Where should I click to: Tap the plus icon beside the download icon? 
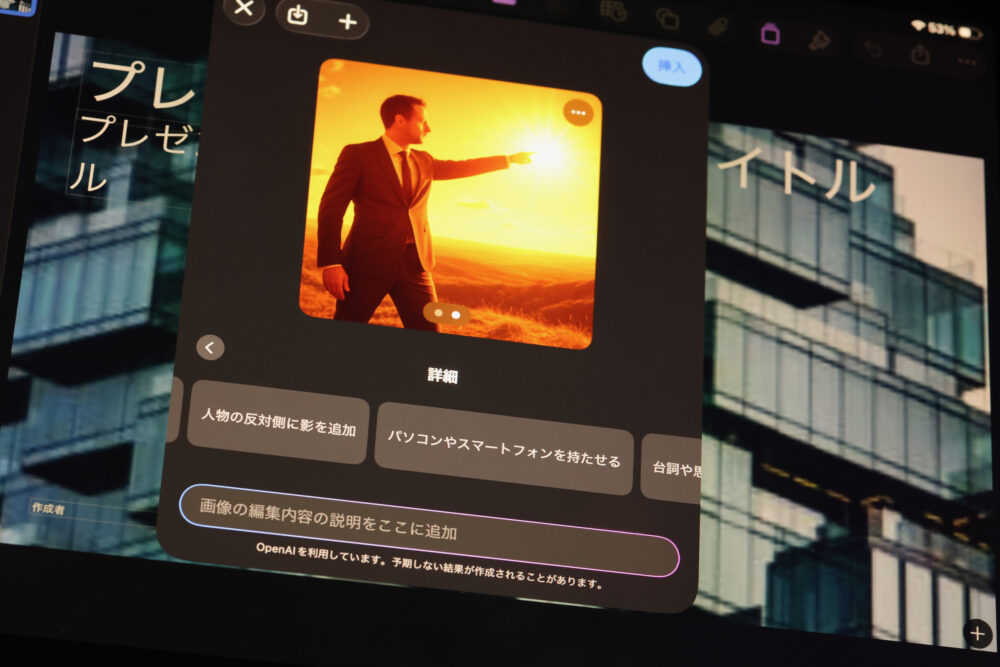pyautogui.click(x=347, y=21)
